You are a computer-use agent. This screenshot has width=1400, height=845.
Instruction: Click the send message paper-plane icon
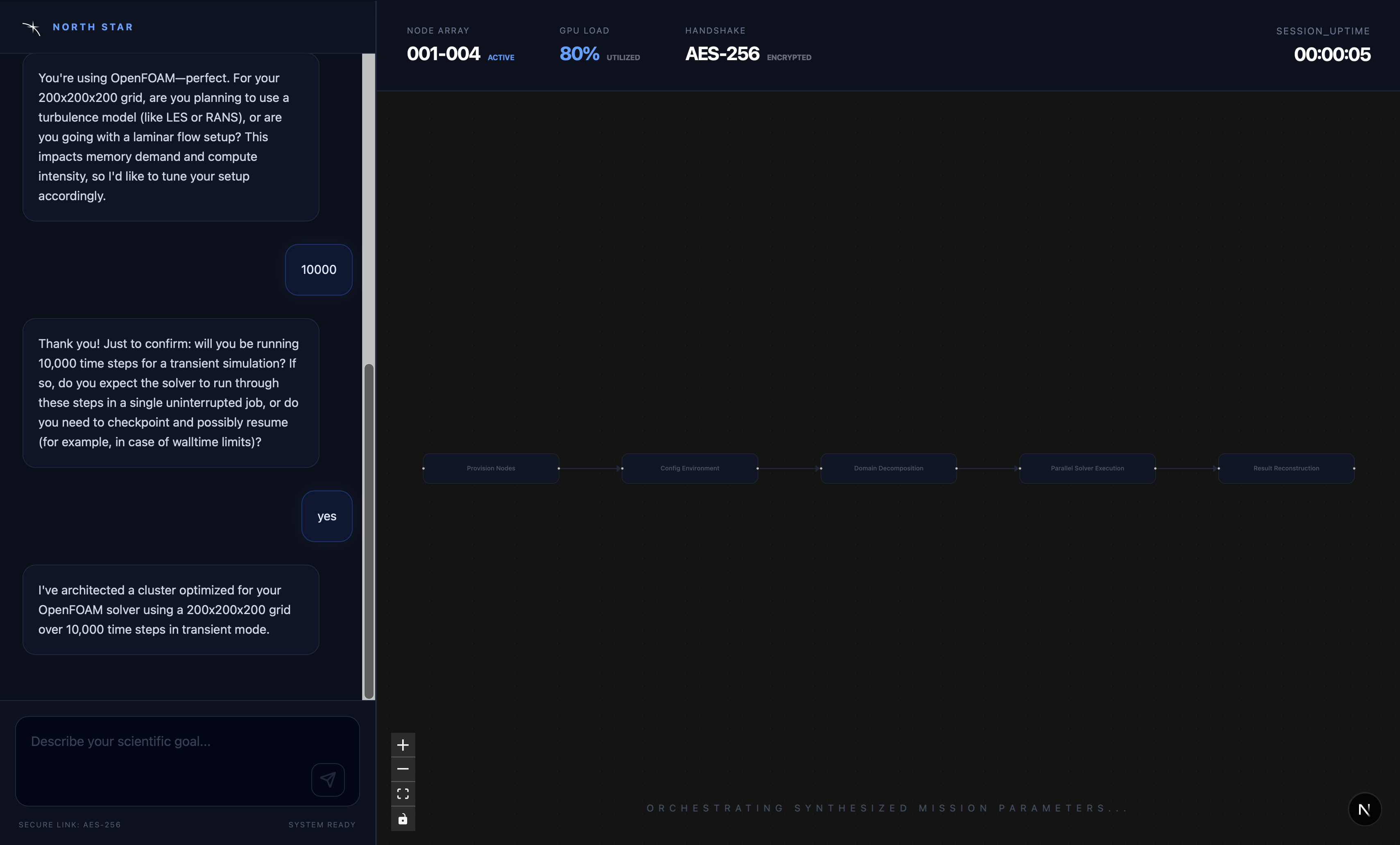pyautogui.click(x=328, y=779)
